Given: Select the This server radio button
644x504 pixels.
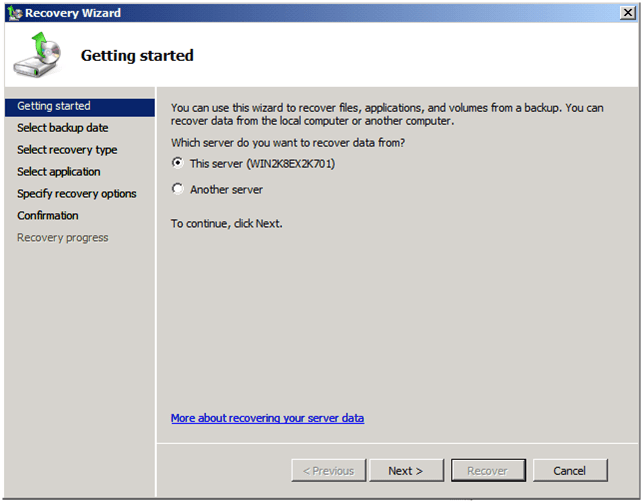Looking at the screenshot, I should pos(178,164).
